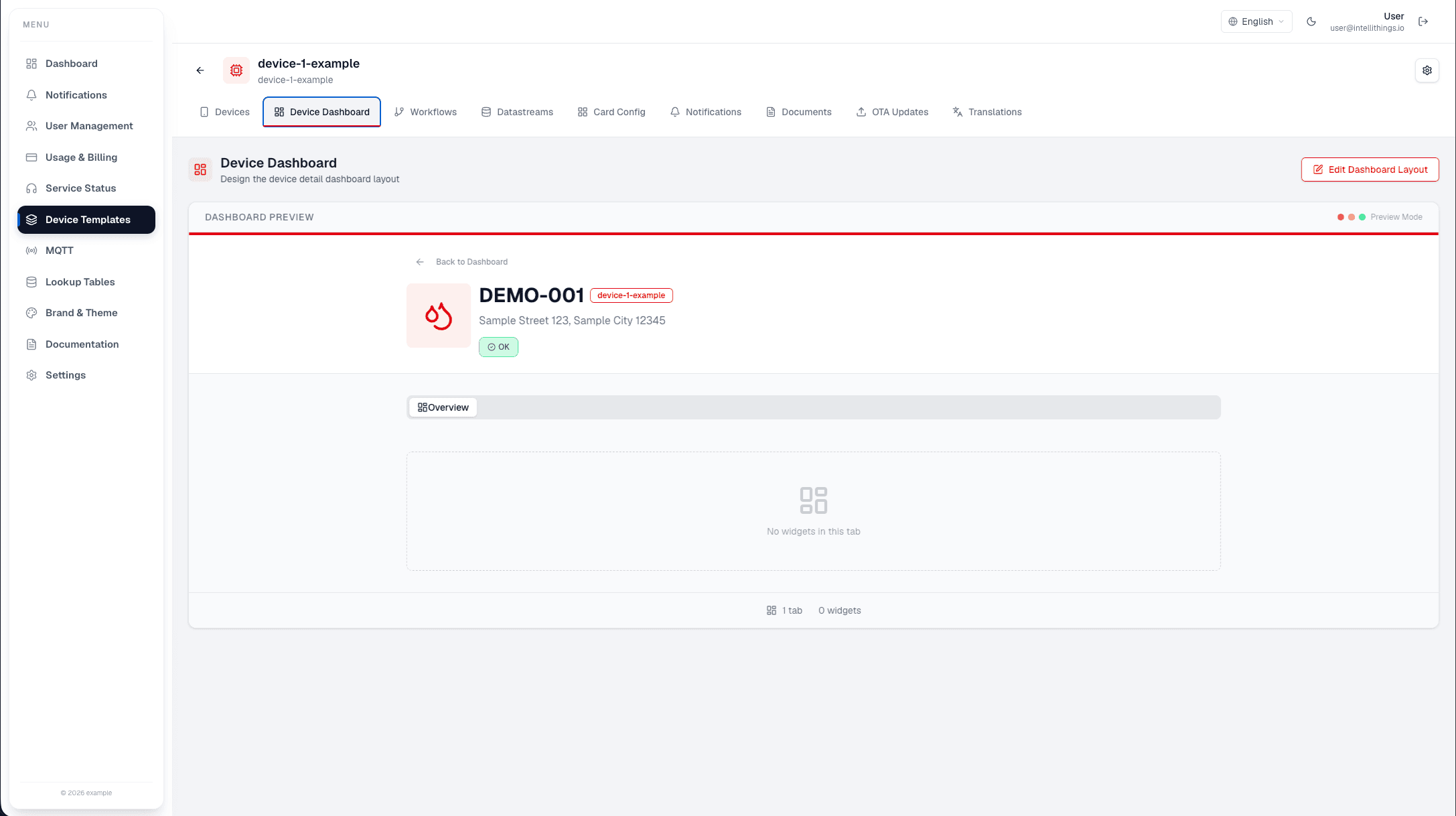The image size is (1456, 816).
Task: Click the empty widgets grid icon
Action: pos(814,500)
